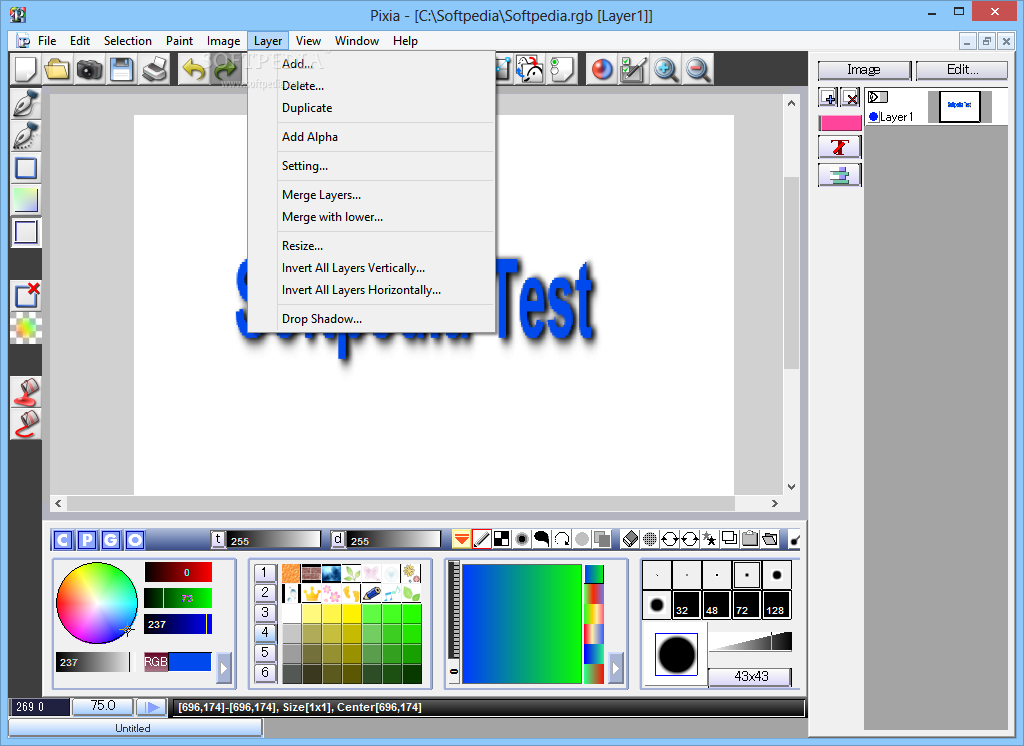Click the play arrow next to 75.0 zoom
This screenshot has height=746, width=1024.
(152, 707)
